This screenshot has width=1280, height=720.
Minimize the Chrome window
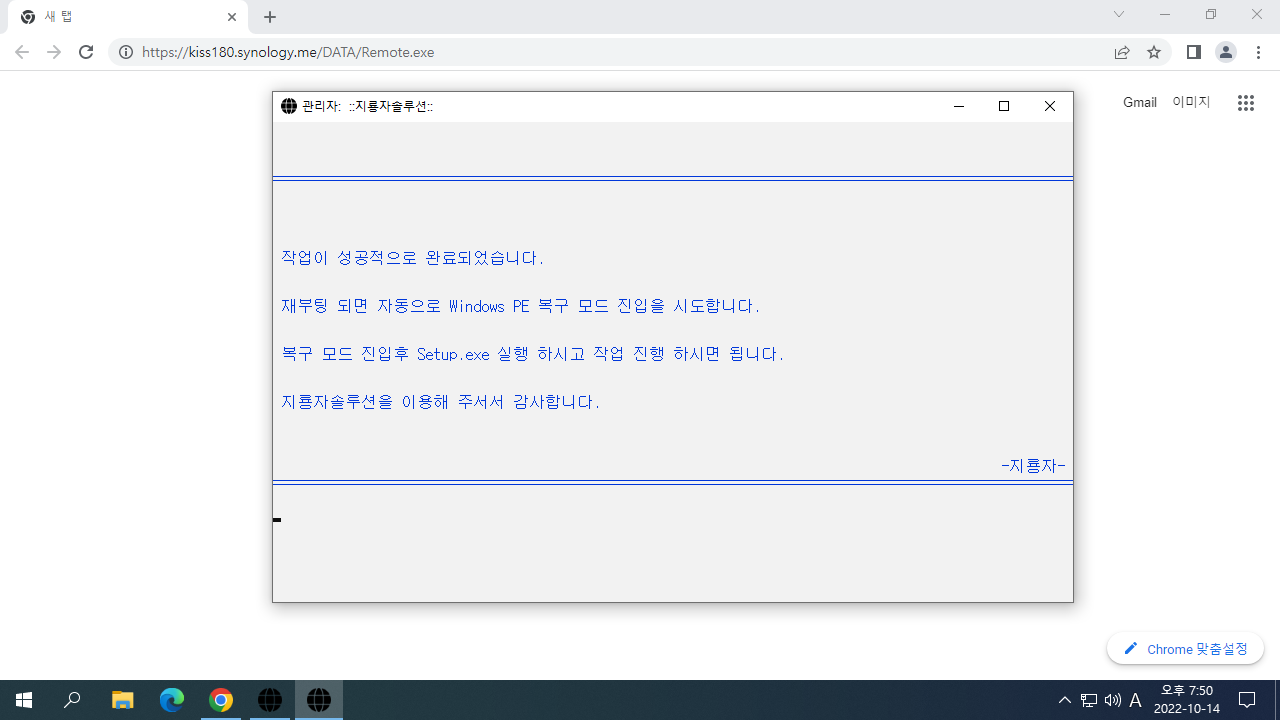(1165, 15)
